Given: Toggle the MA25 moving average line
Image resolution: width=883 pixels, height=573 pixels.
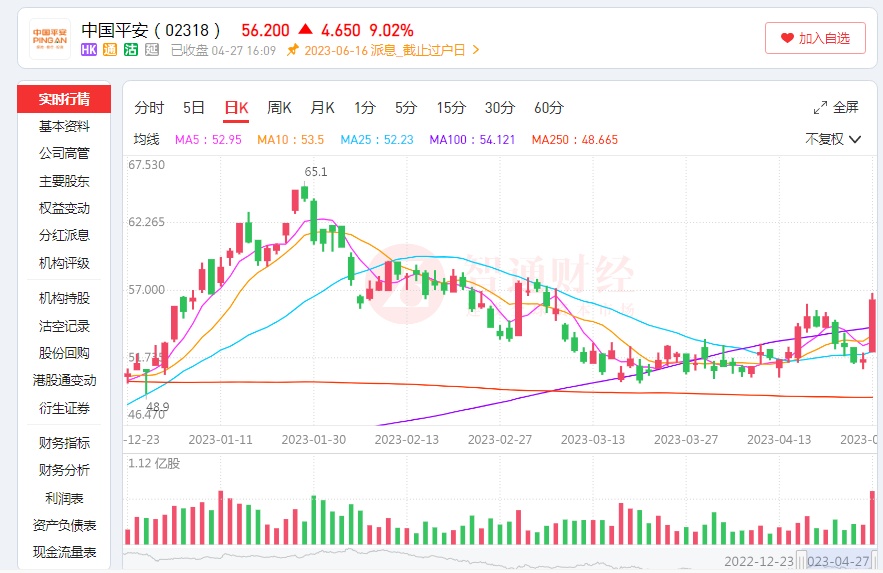Looking at the screenshot, I should click(x=377, y=140).
